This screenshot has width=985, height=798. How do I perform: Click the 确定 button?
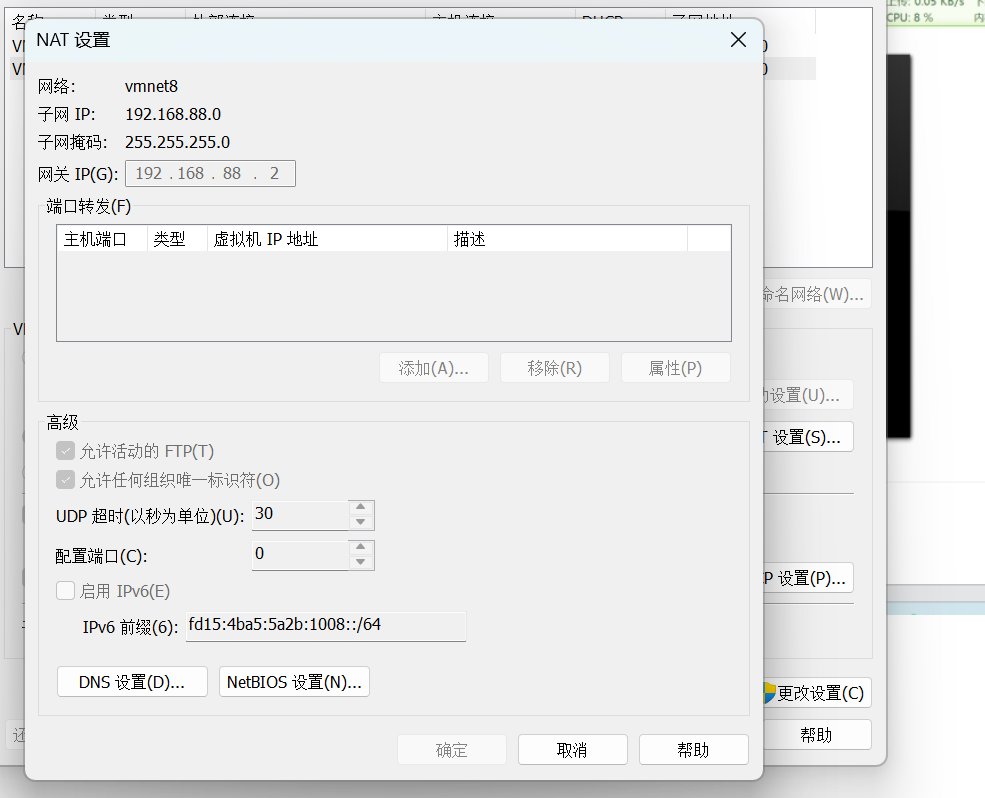point(452,750)
